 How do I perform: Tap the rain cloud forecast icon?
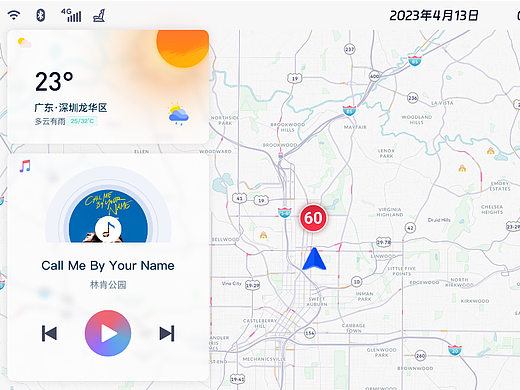click(x=178, y=114)
